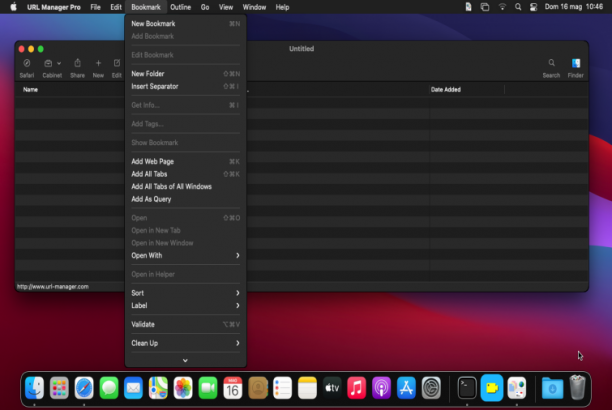Screen dimensions: 612x410
Task: Open the Search toolbar icon
Action: coord(551,63)
